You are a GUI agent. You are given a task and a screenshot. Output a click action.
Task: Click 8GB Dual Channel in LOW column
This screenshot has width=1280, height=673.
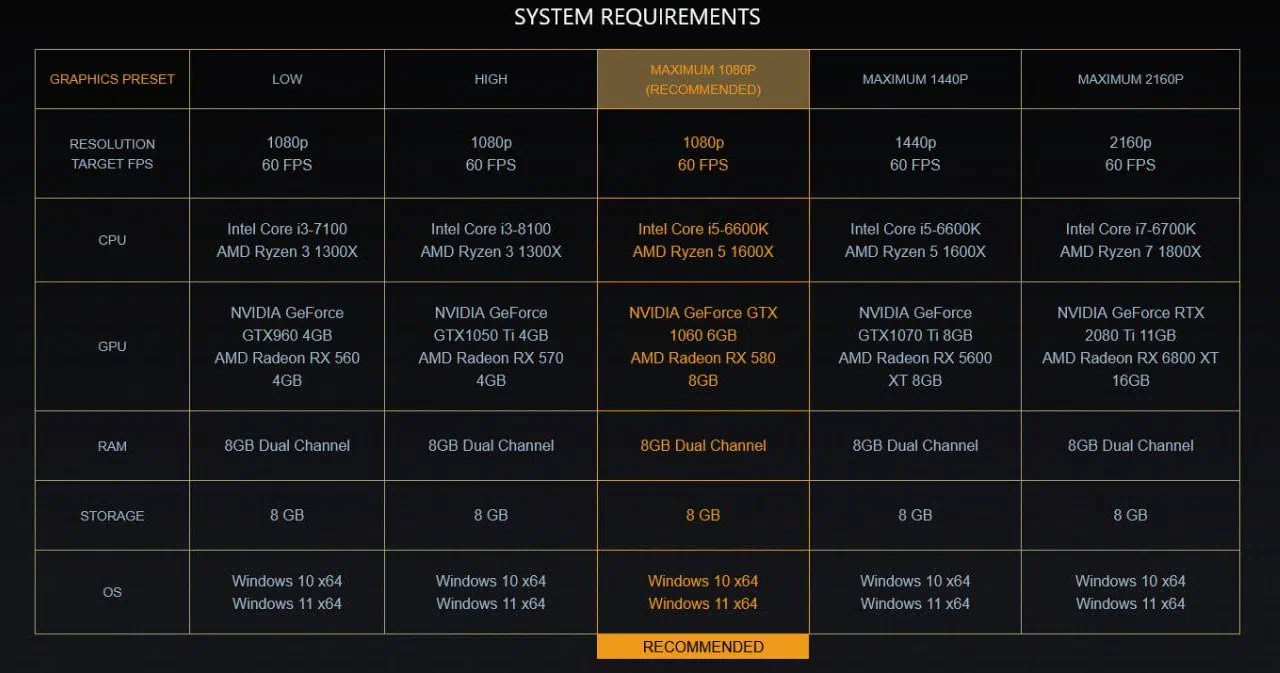287,446
